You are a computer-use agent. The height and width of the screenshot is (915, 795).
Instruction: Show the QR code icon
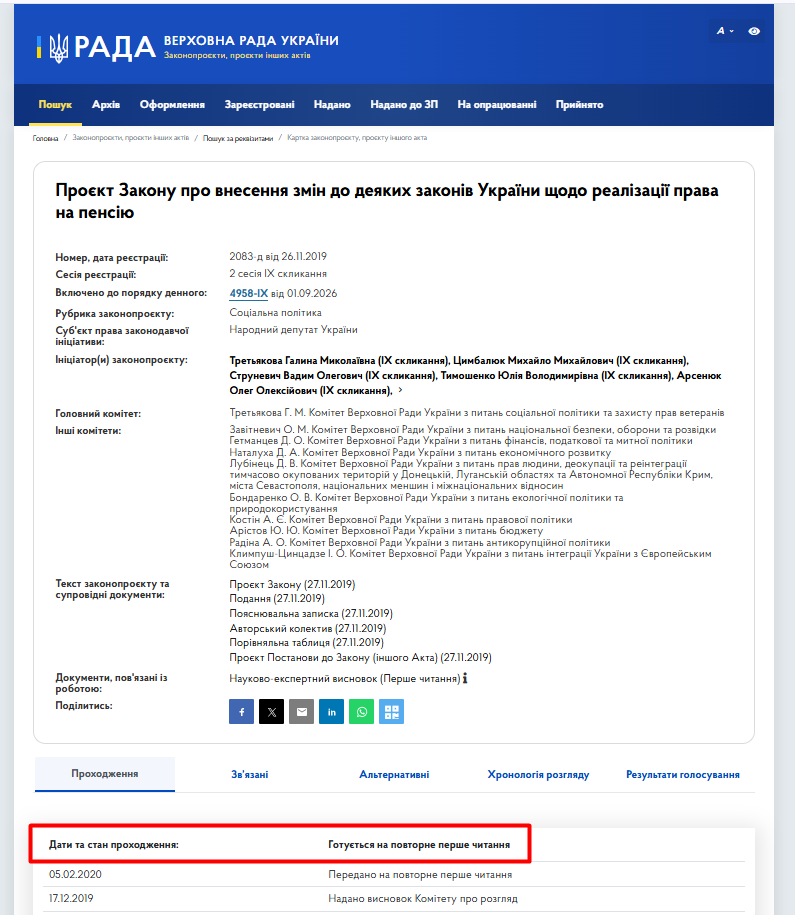(392, 711)
